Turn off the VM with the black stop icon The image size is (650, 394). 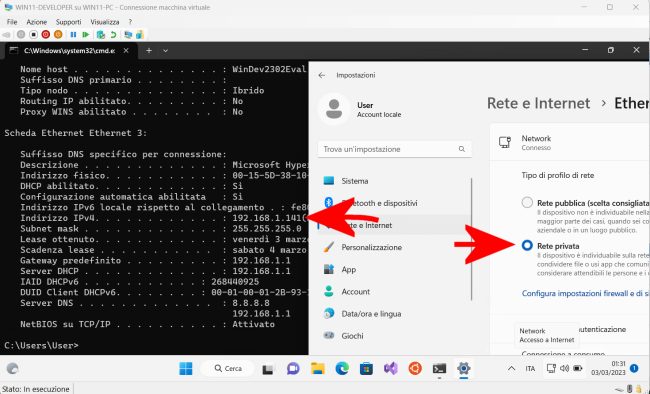[34, 34]
